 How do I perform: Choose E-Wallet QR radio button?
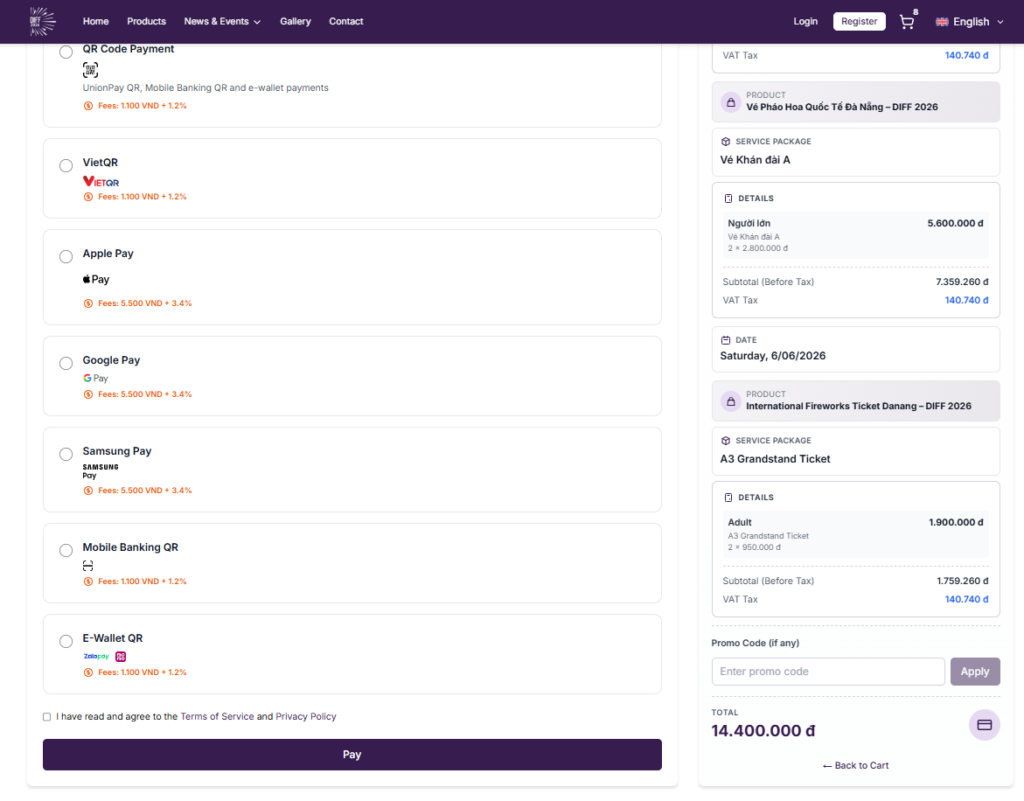click(66, 641)
